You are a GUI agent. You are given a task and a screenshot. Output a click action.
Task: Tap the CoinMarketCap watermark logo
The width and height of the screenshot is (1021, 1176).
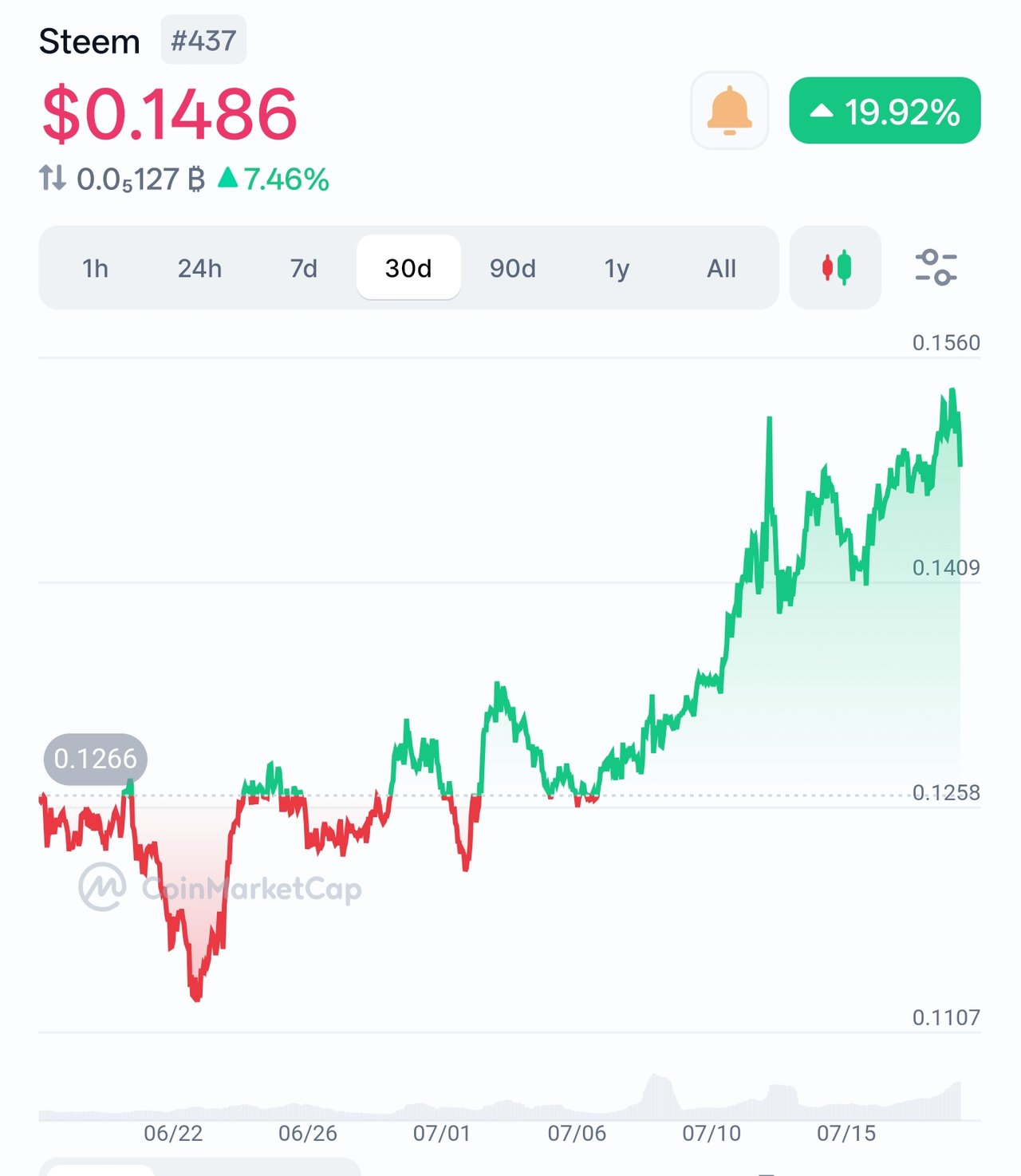[x=220, y=887]
